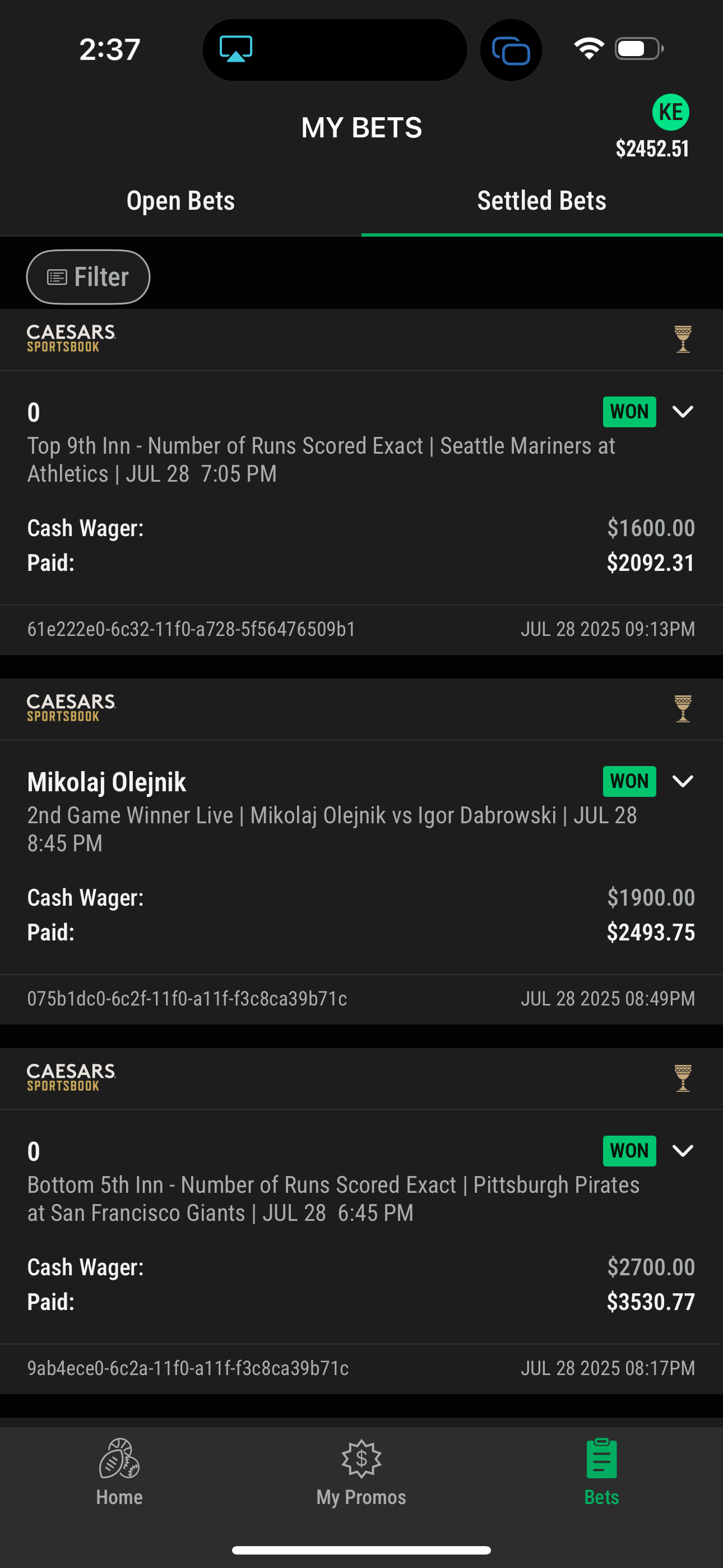The width and height of the screenshot is (723, 1568).
Task: Tap the home indicator bar at bottom
Action: pyautogui.click(x=361, y=1549)
